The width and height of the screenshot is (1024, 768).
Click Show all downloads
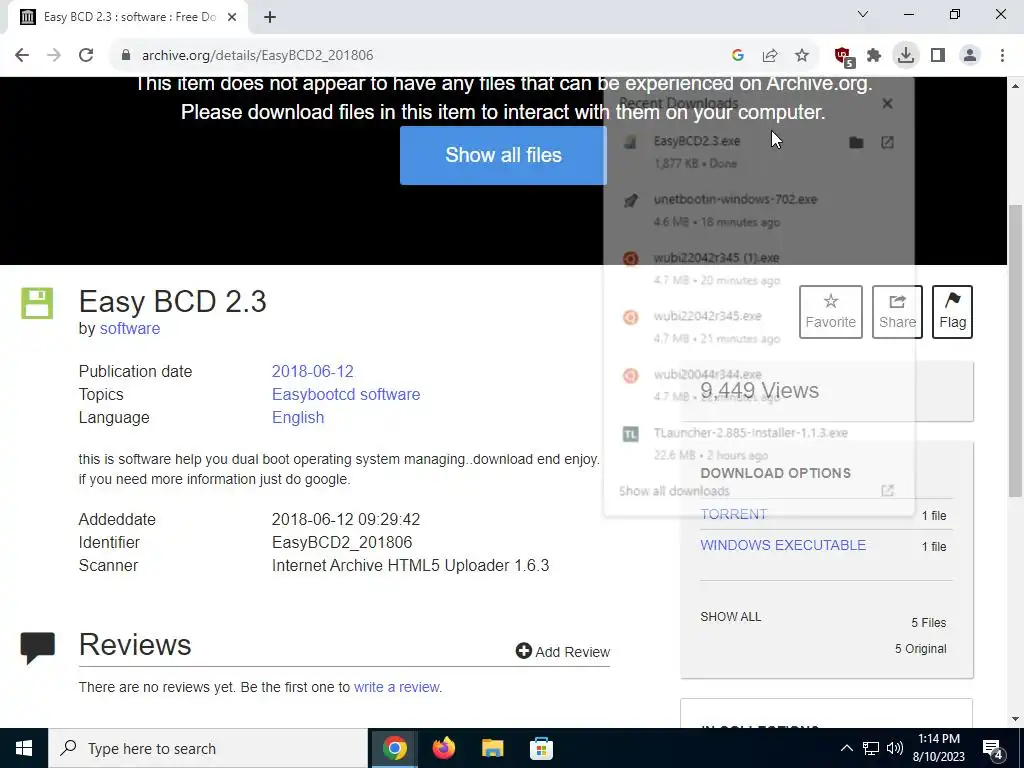(674, 491)
